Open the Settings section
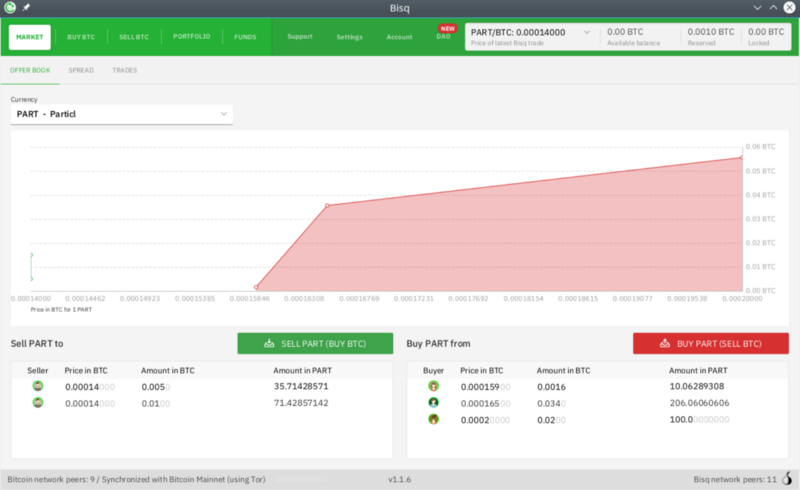The image size is (800, 490). coord(349,37)
